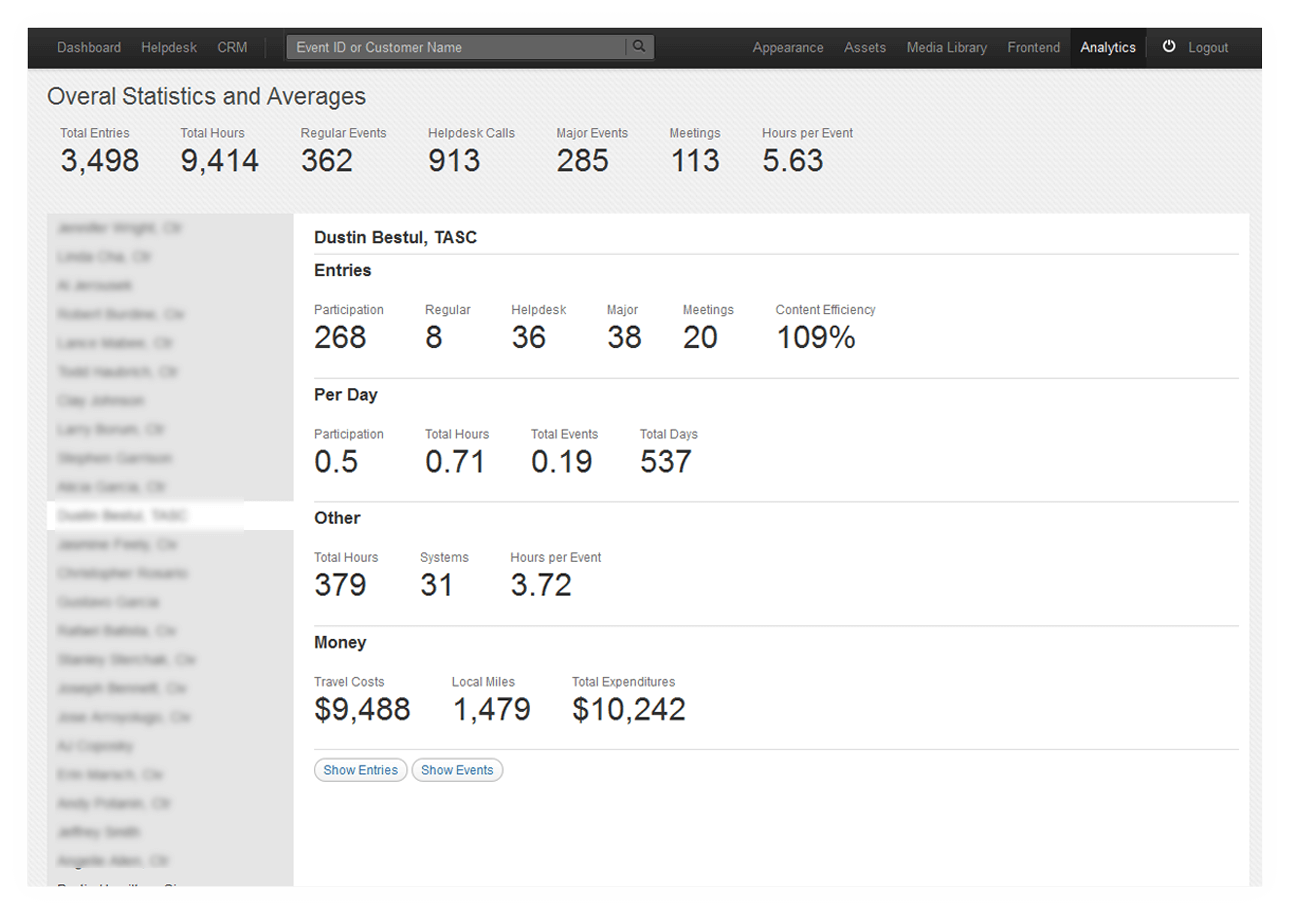Click the Total Expenditures figure

click(628, 708)
